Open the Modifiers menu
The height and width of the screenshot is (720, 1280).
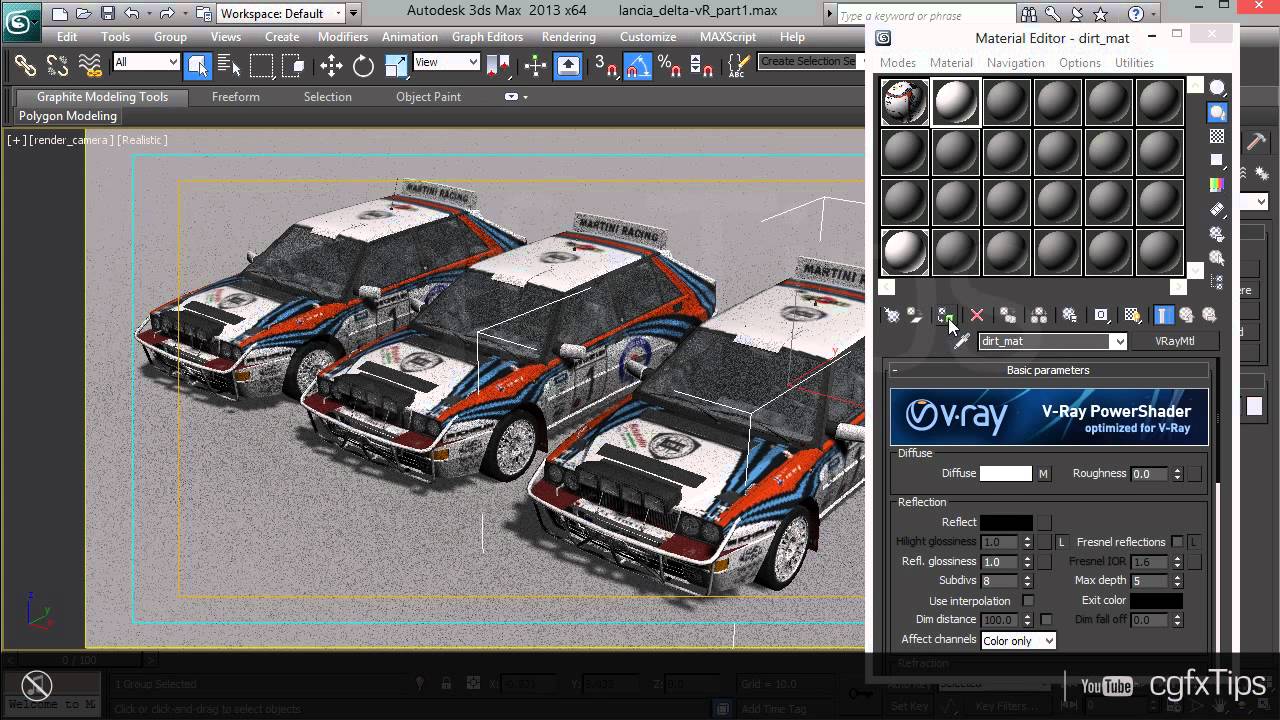[x=343, y=37]
